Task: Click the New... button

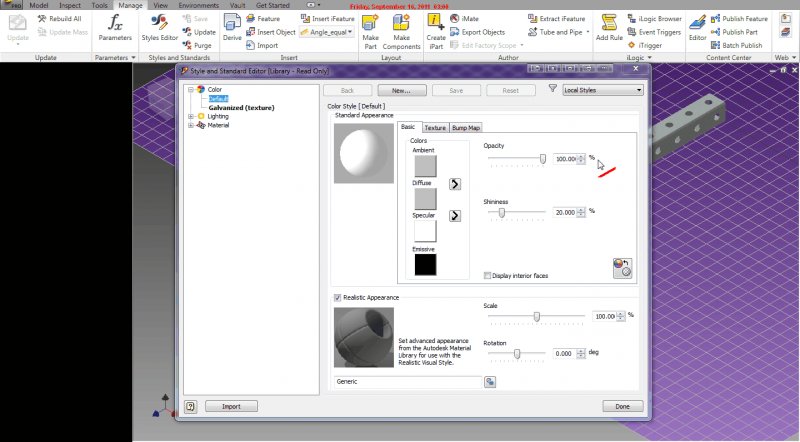Action: 401,90
